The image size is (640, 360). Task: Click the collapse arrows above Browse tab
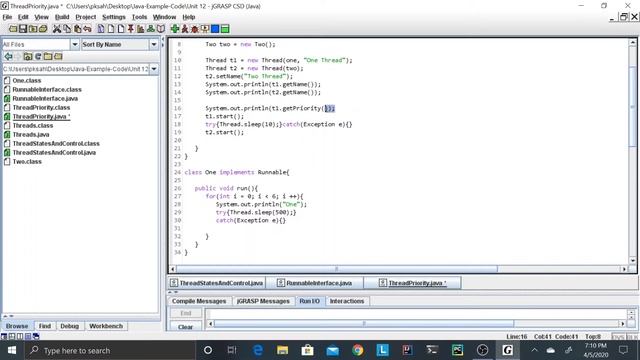8,316
